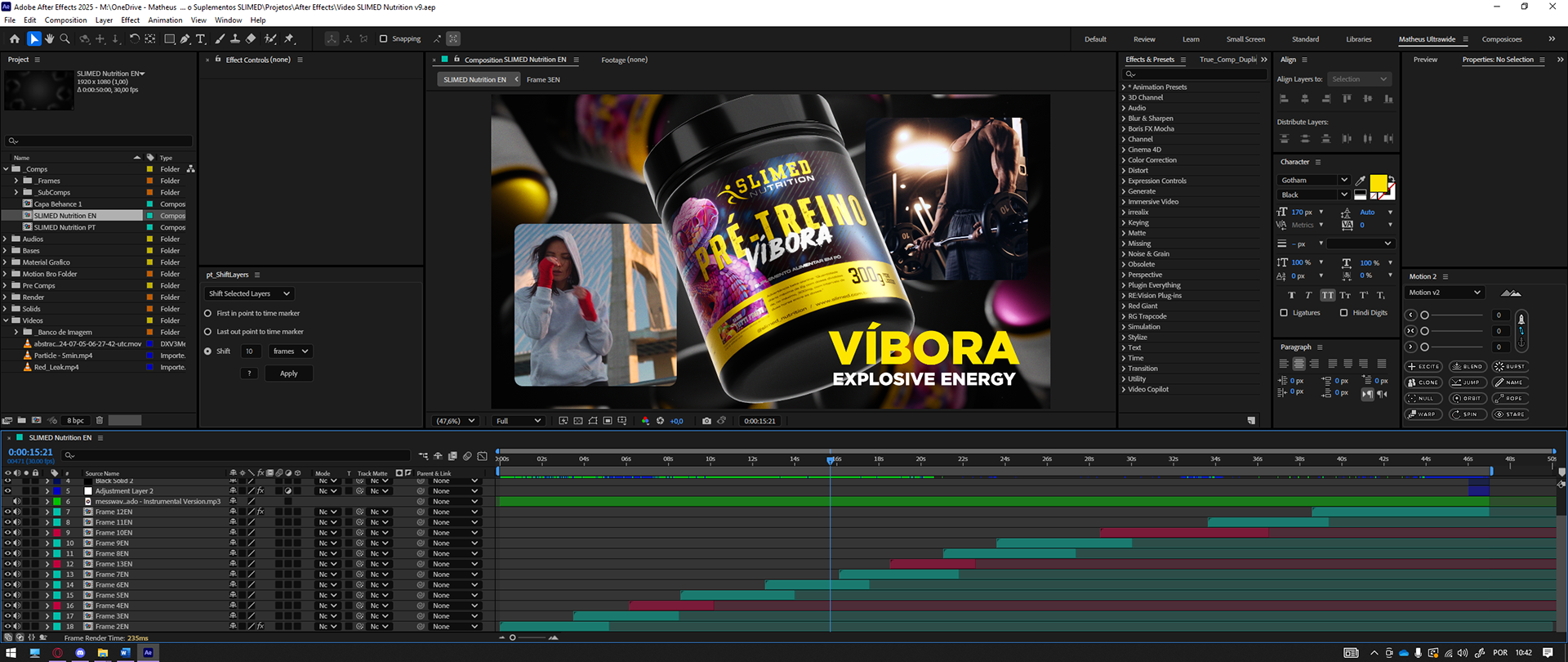1568x662 pixels.
Task: Open After Effects from Windows taskbar
Action: click(x=148, y=652)
